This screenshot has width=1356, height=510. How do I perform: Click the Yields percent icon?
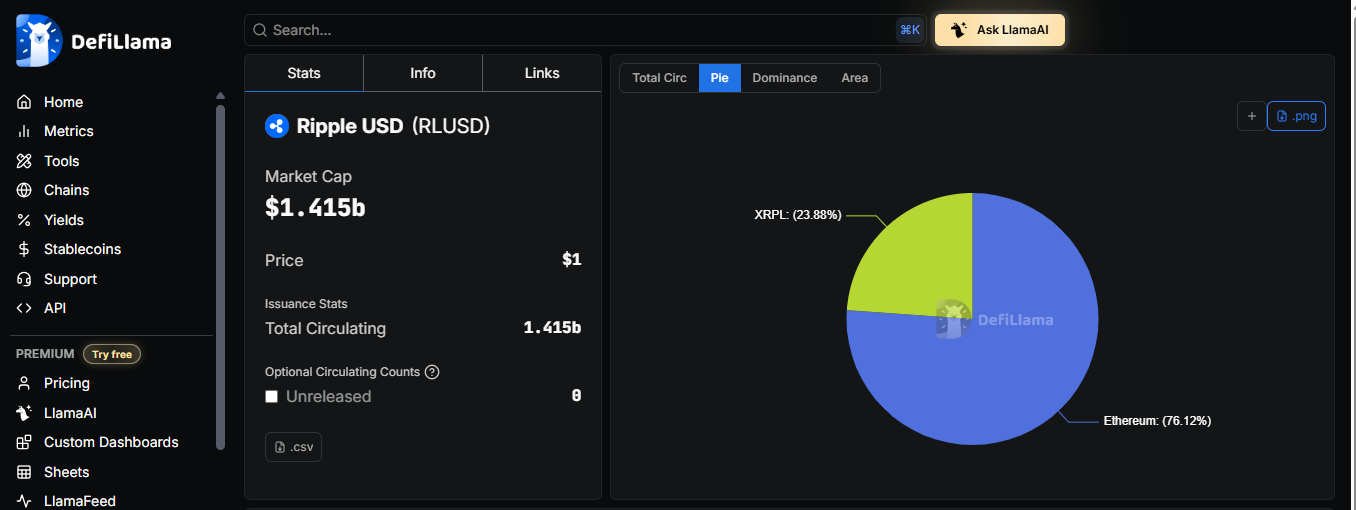pos(24,220)
